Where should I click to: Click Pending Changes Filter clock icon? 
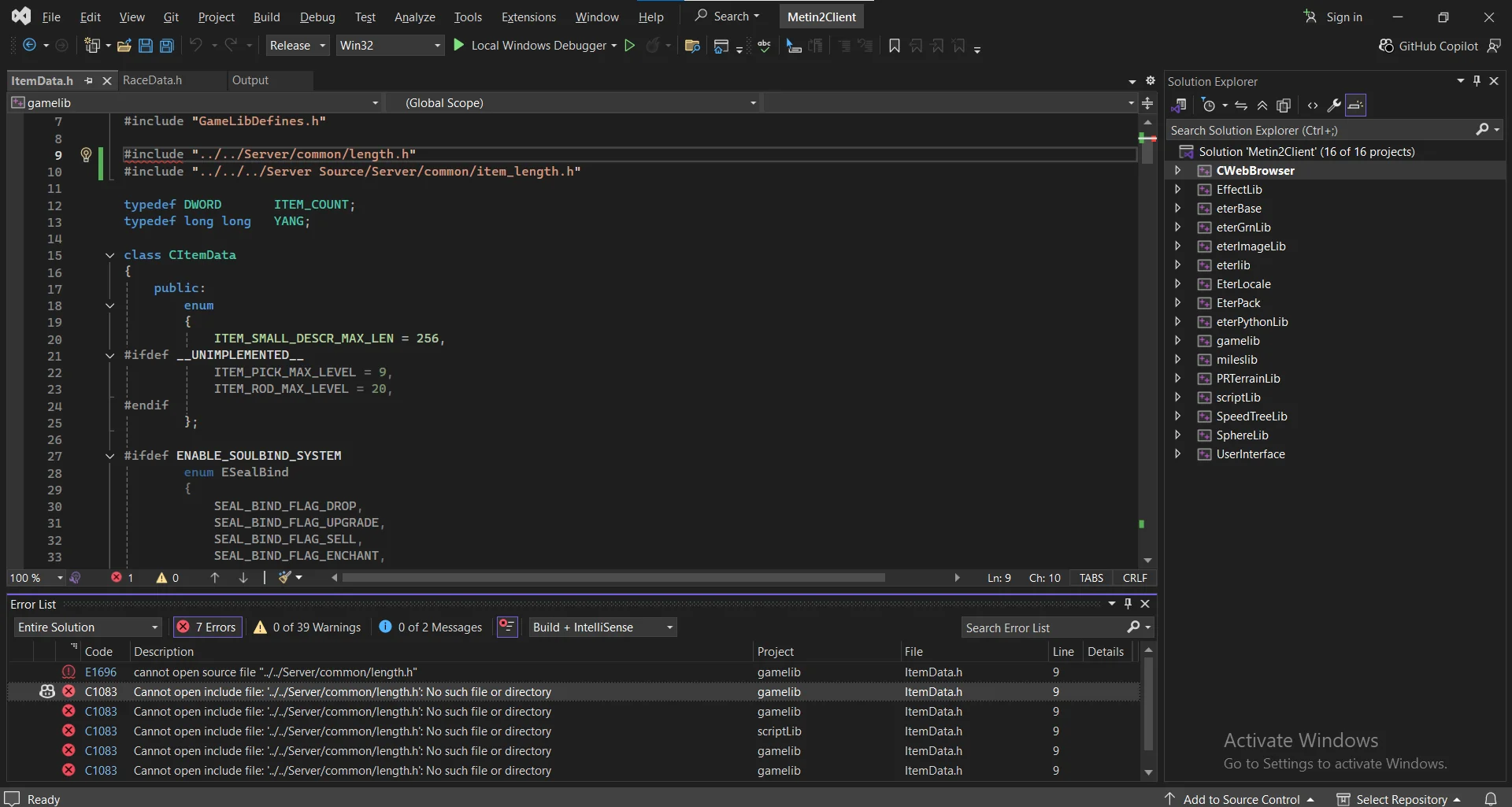point(1209,105)
